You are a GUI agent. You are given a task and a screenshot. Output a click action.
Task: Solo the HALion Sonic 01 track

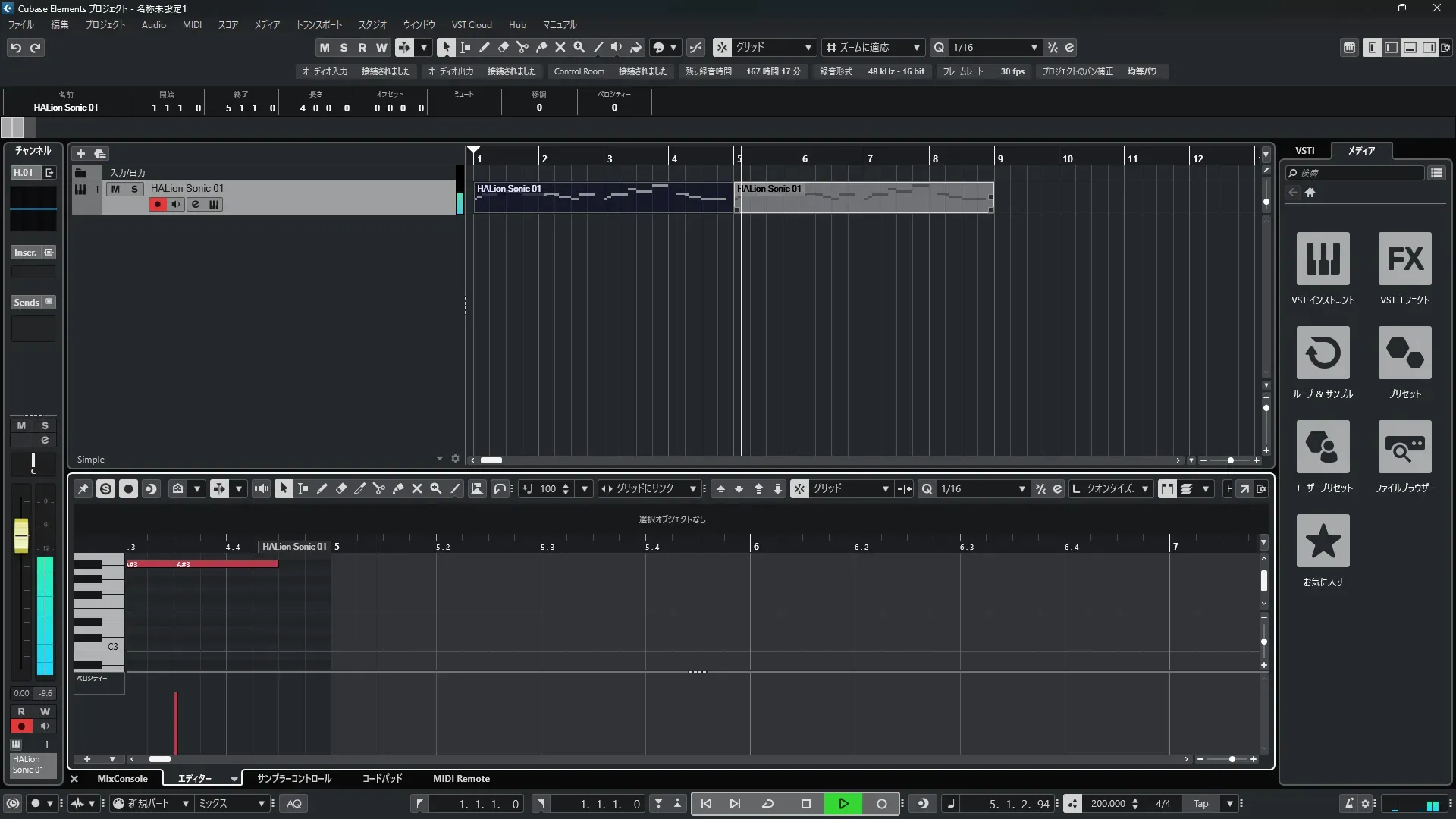[134, 189]
